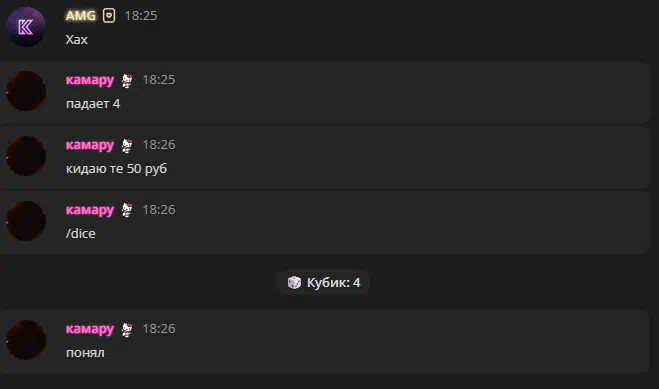Click the 18:26 timestamp above 'понял'
This screenshot has height=389, width=659.
(x=158, y=329)
